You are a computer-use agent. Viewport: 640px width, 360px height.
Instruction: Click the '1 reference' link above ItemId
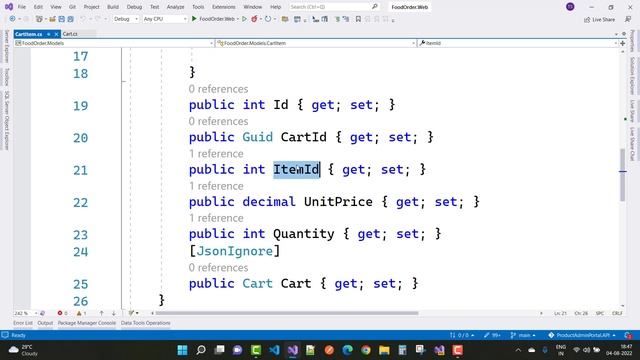pos(216,154)
